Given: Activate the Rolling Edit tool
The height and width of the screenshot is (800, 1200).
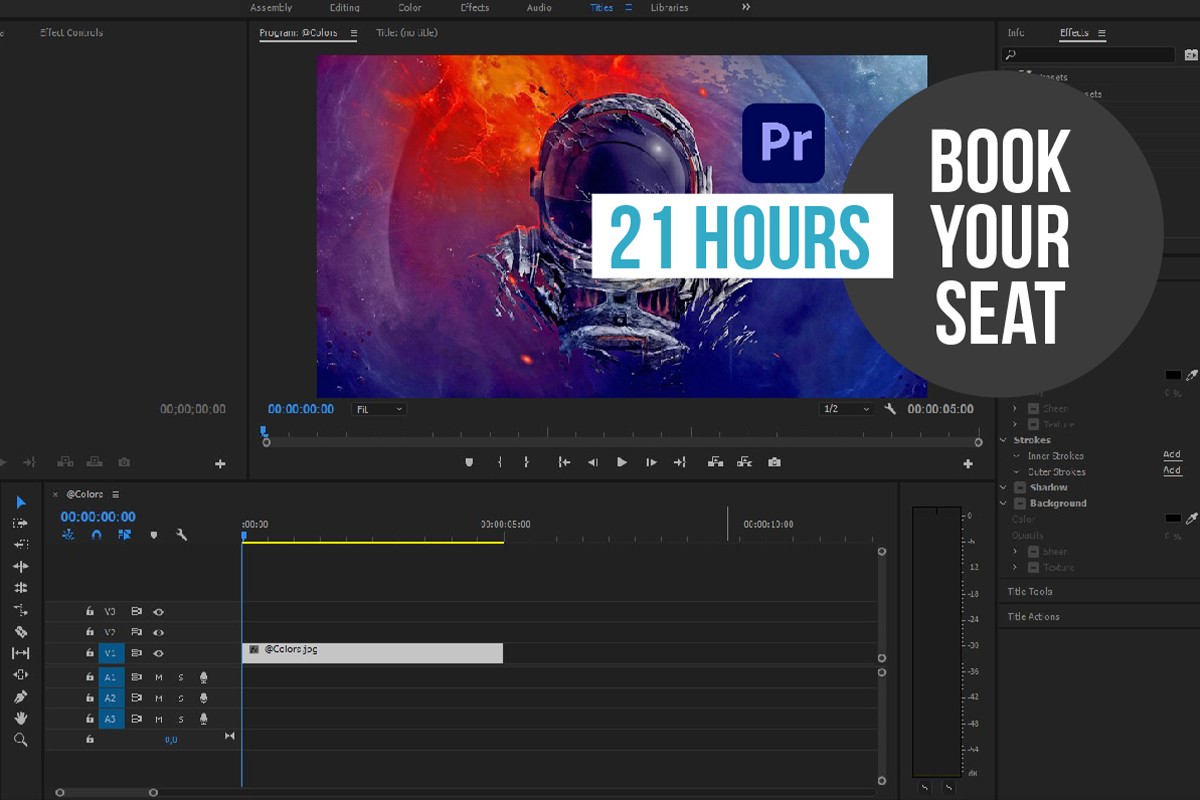Looking at the screenshot, I should (20, 588).
